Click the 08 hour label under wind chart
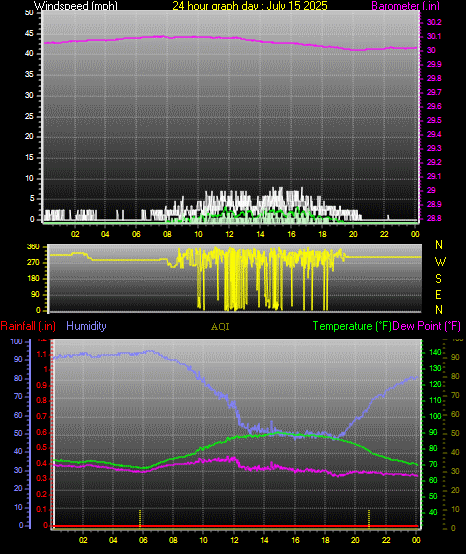 coord(167,234)
